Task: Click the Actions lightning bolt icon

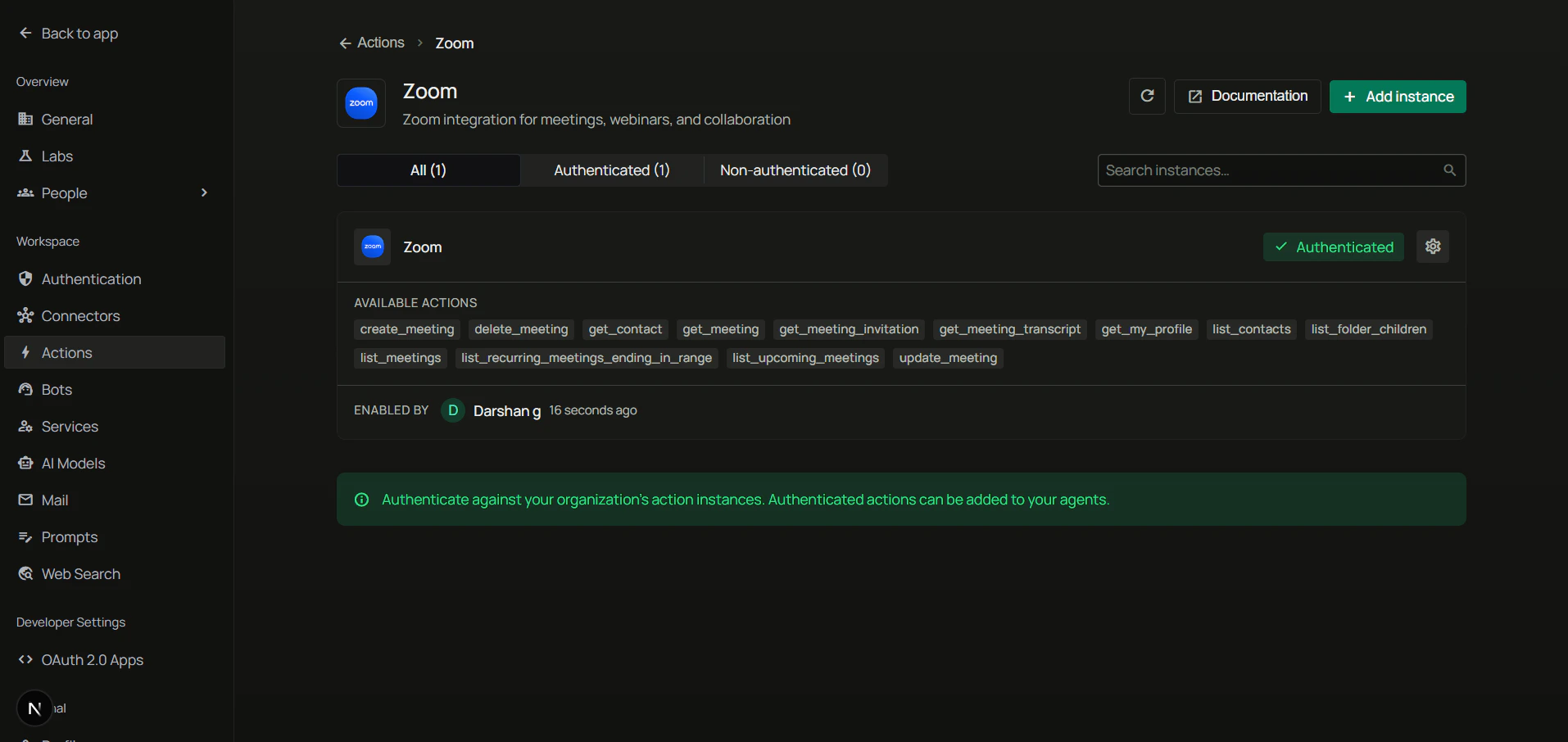Action: click(x=25, y=352)
